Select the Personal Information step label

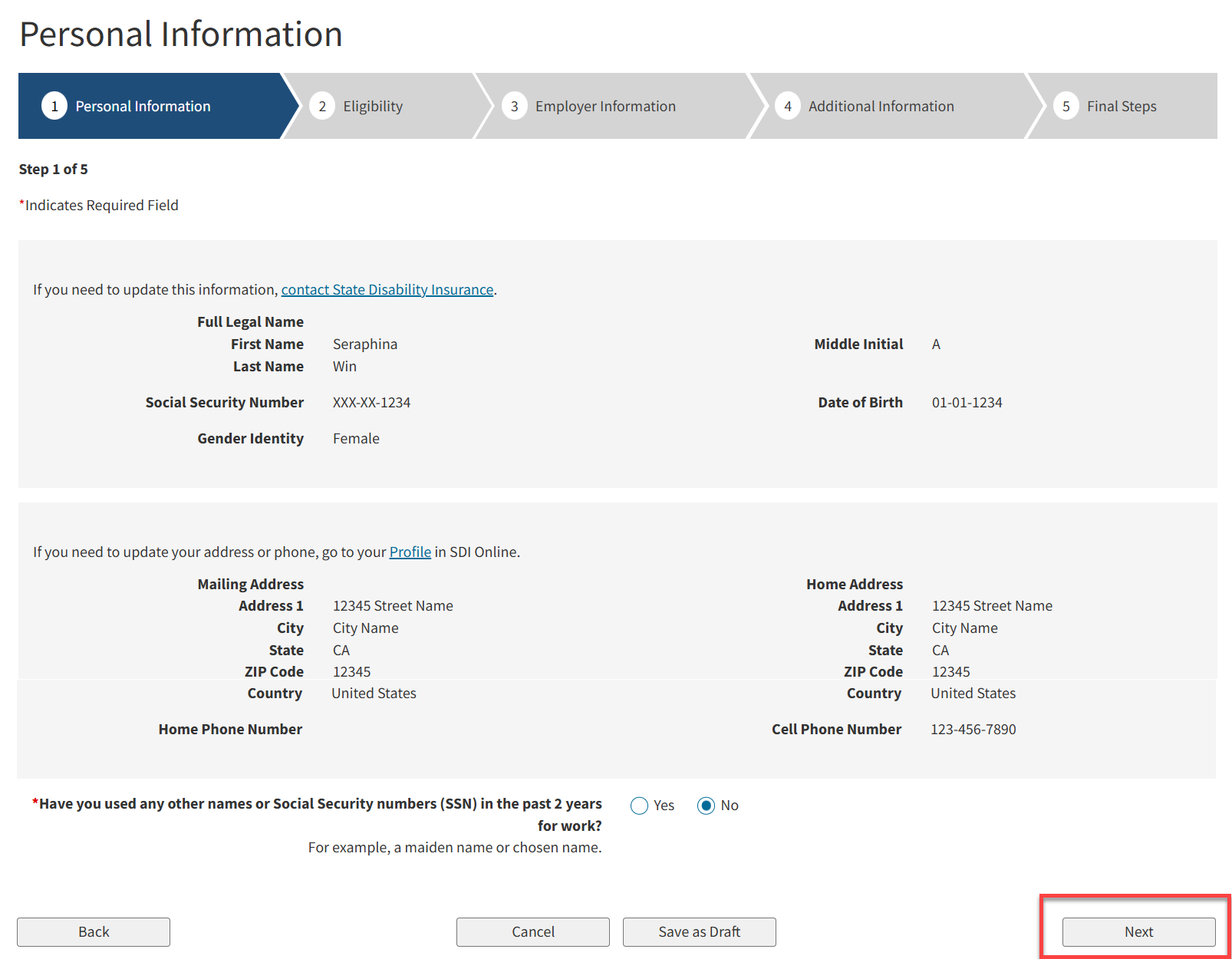click(x=143, y=106)
